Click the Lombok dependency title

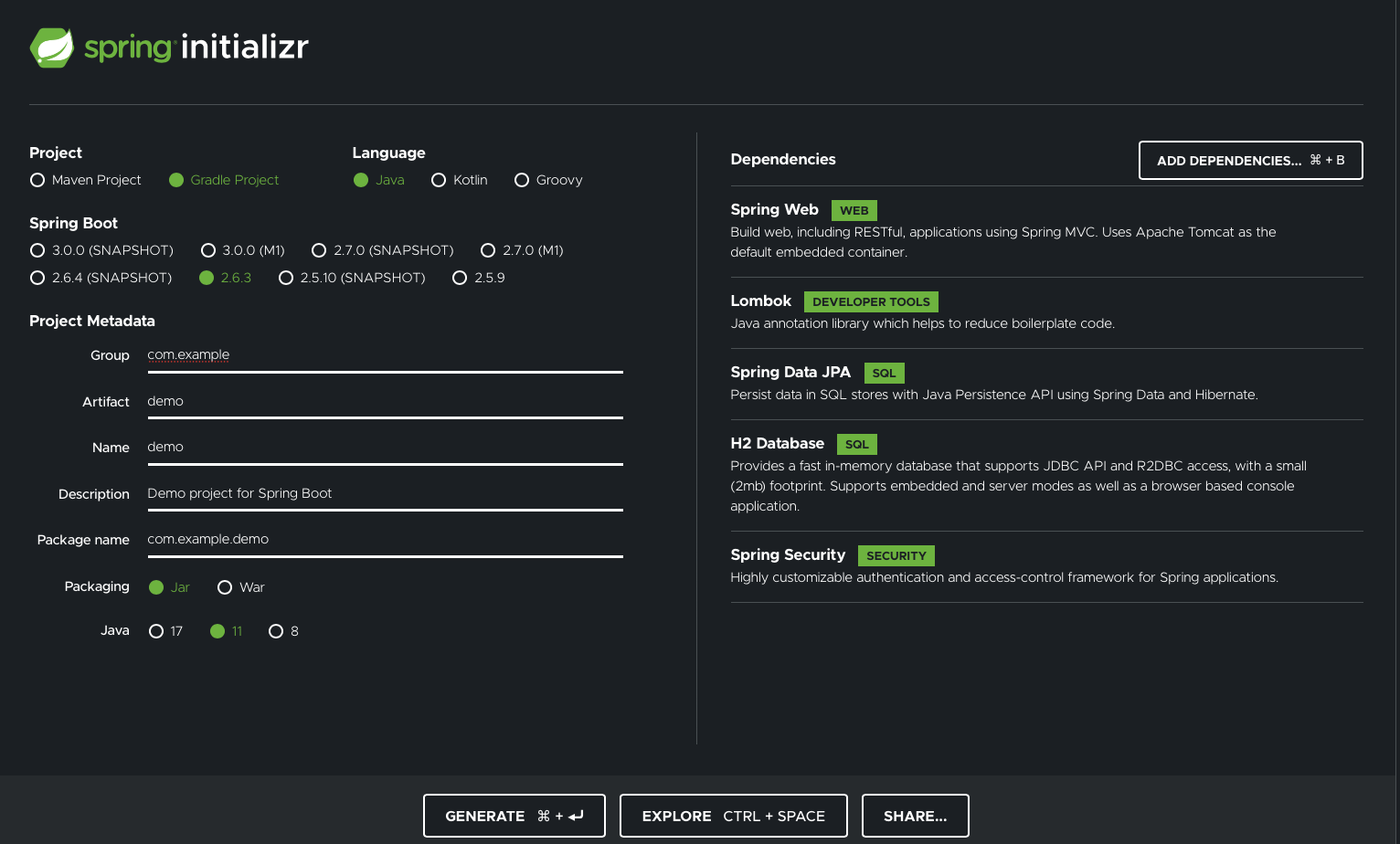point(760,301)
